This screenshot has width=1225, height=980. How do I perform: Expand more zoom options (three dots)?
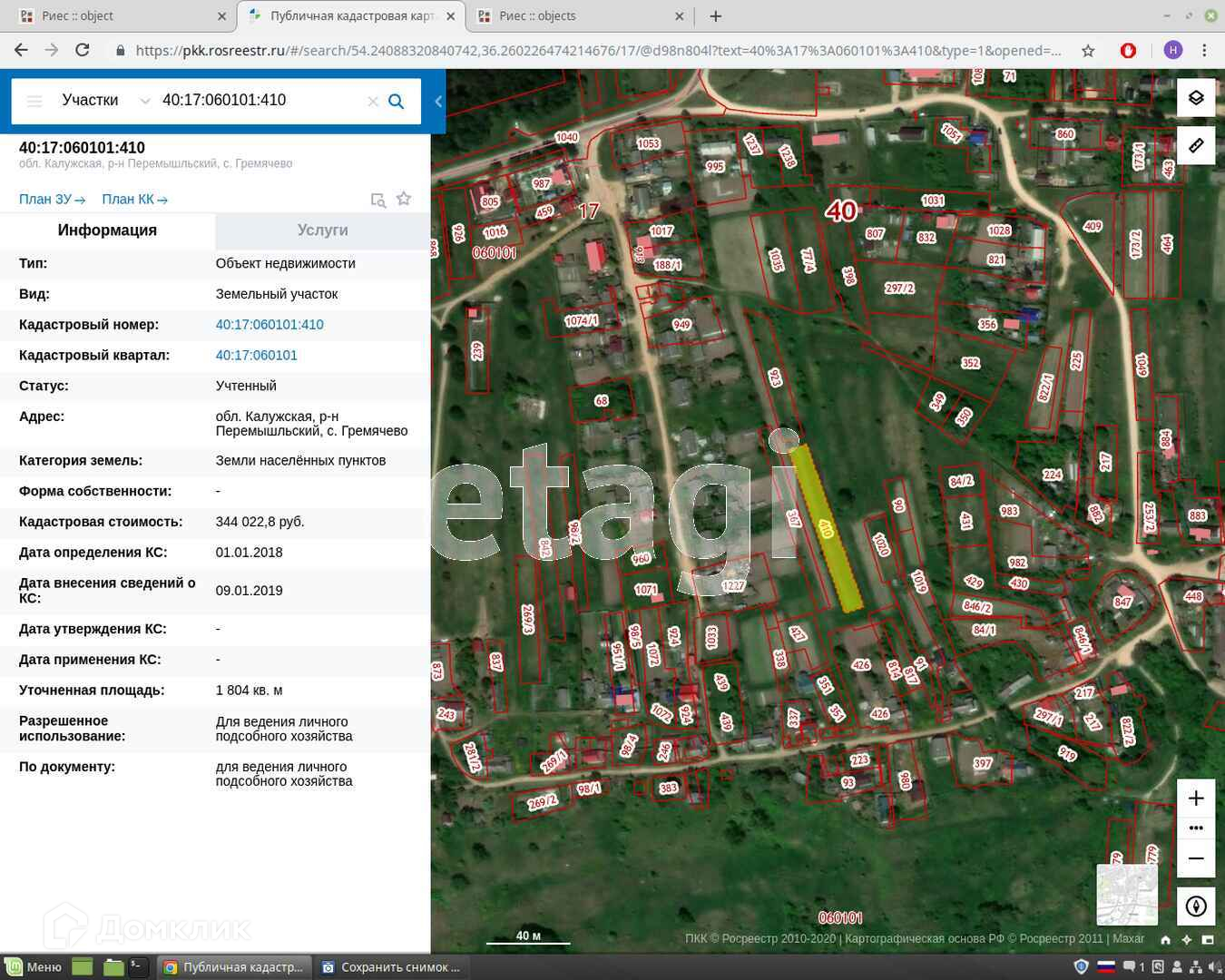point(1195,828)
